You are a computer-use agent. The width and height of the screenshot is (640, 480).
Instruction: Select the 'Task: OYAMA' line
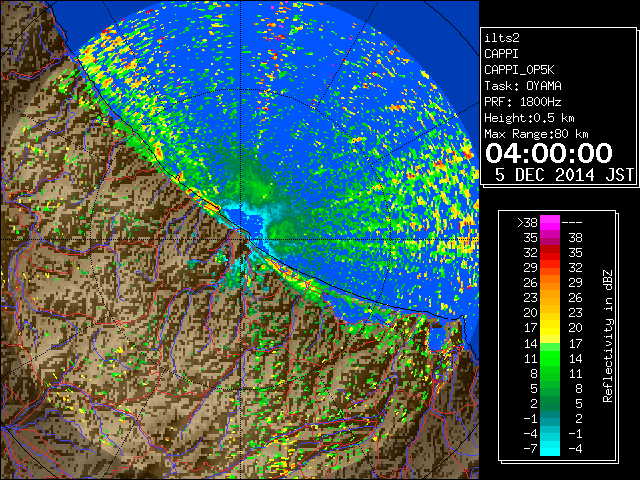(523, 86)
